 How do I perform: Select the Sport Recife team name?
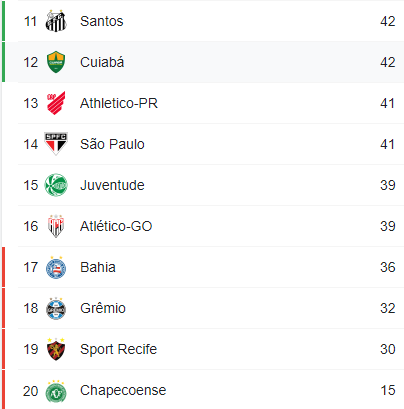click(118, 349)
